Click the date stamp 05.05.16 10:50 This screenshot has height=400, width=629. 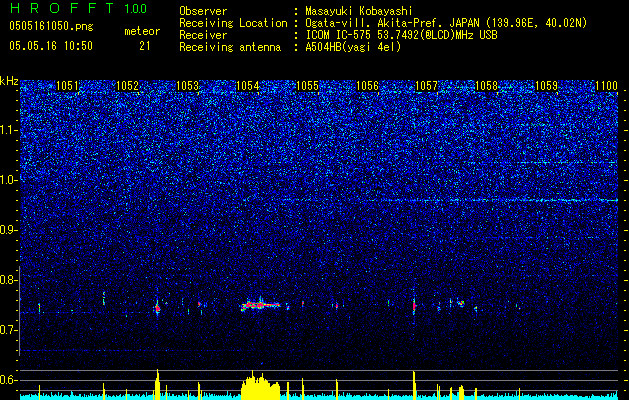click(x=51, y=46)
